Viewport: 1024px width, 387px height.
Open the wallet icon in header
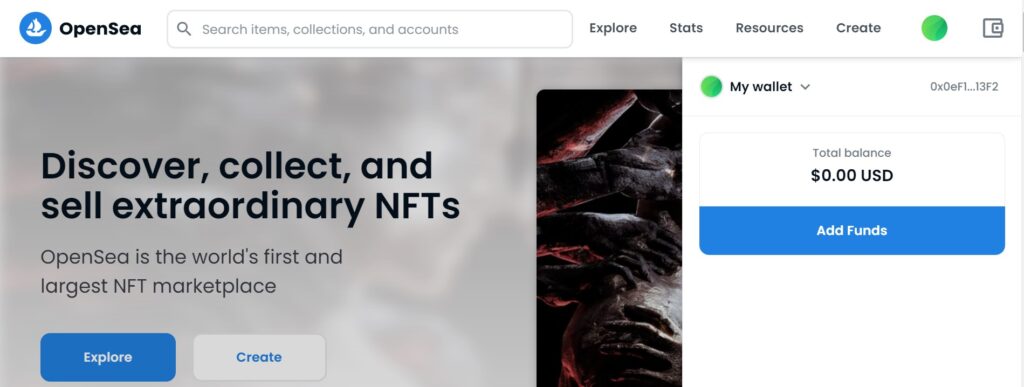point(993,28)
